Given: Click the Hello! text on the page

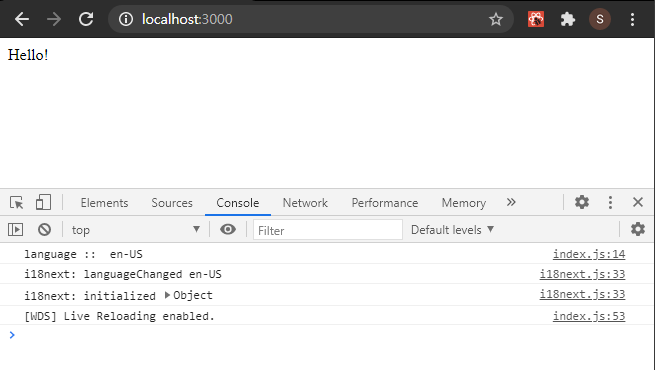Looking at the screenshot, I should [x=28, y=55].
